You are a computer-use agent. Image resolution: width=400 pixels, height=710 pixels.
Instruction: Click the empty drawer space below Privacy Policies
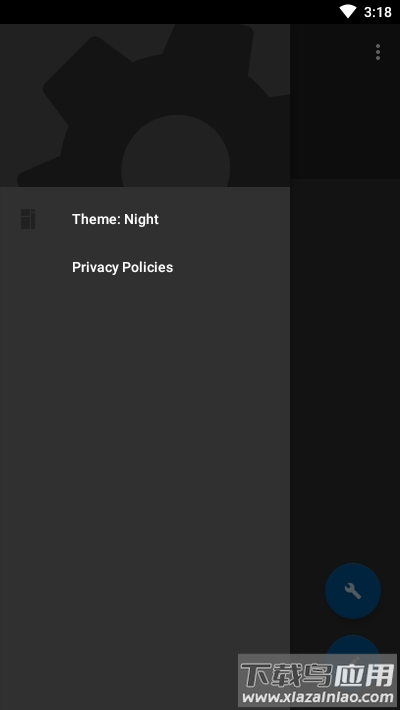click(x=145, y=453)
